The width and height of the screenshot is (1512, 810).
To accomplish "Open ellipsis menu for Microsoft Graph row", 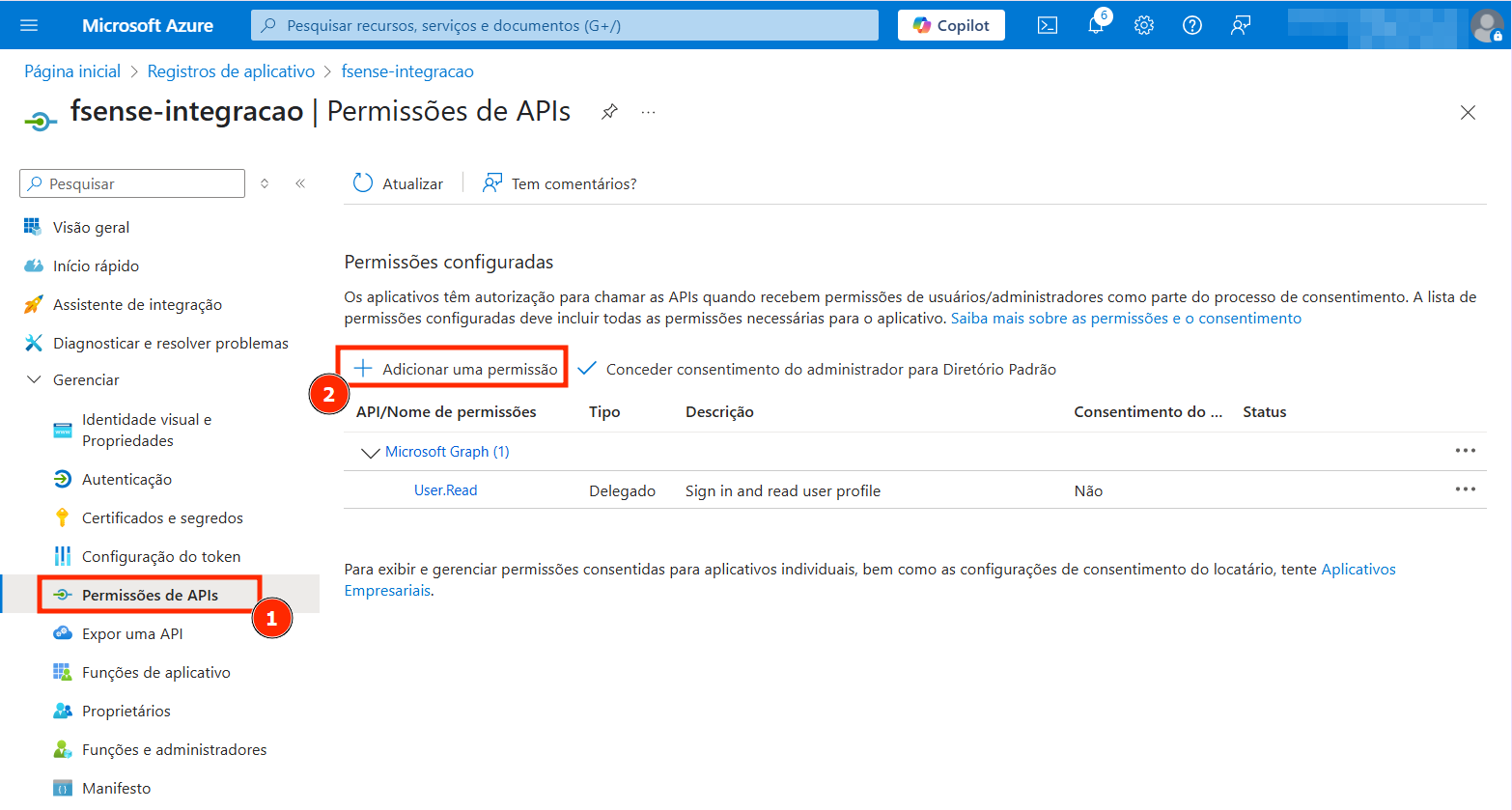I will click(x=1465, y=451).
